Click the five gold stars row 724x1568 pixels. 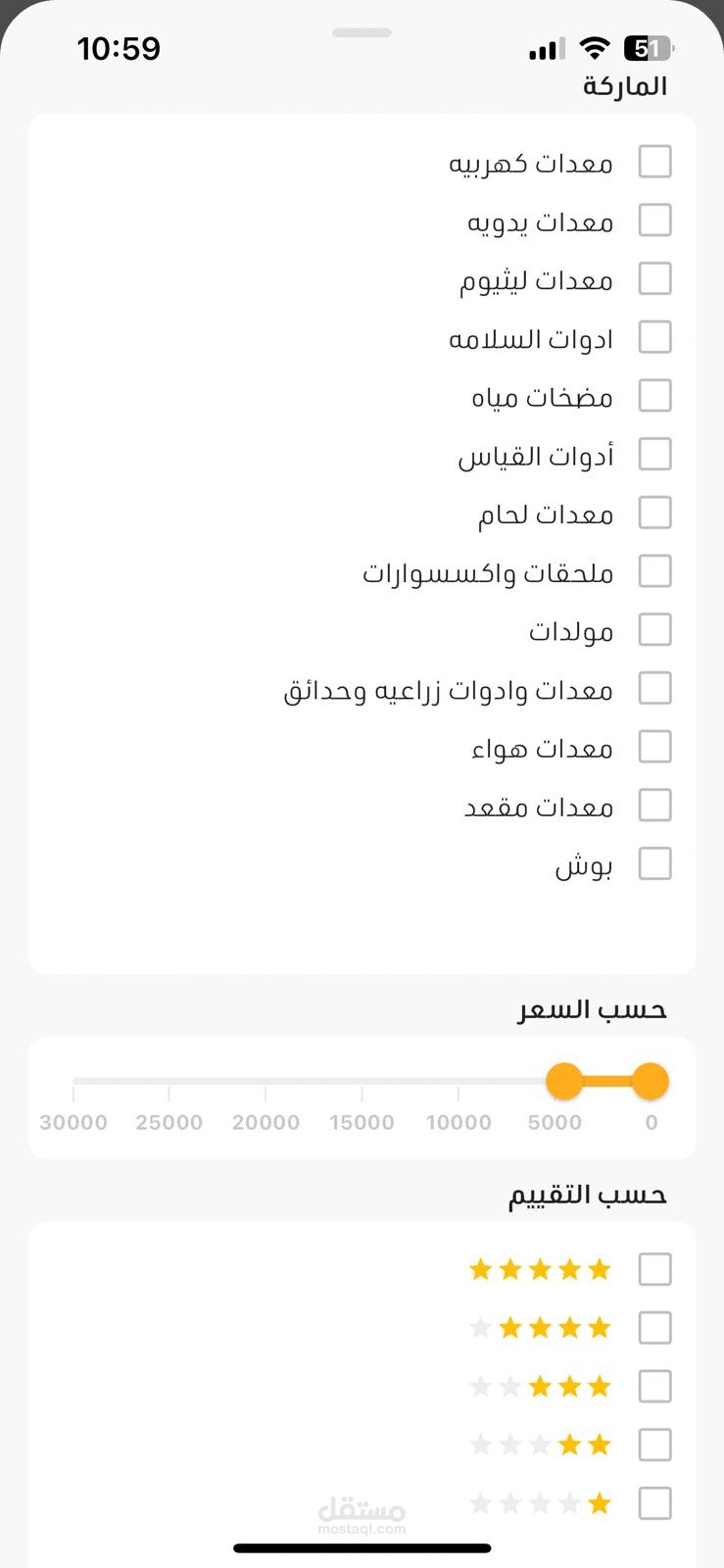click(x=540, y=1270)
